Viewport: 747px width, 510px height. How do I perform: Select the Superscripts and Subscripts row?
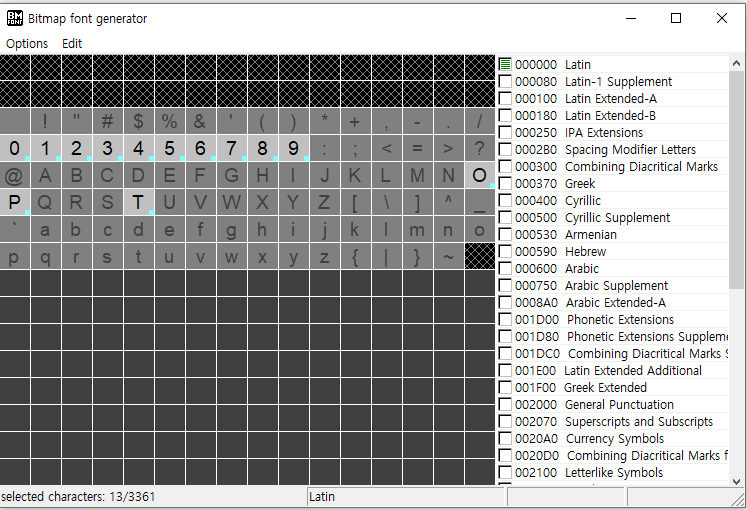[x=613, y=421]
